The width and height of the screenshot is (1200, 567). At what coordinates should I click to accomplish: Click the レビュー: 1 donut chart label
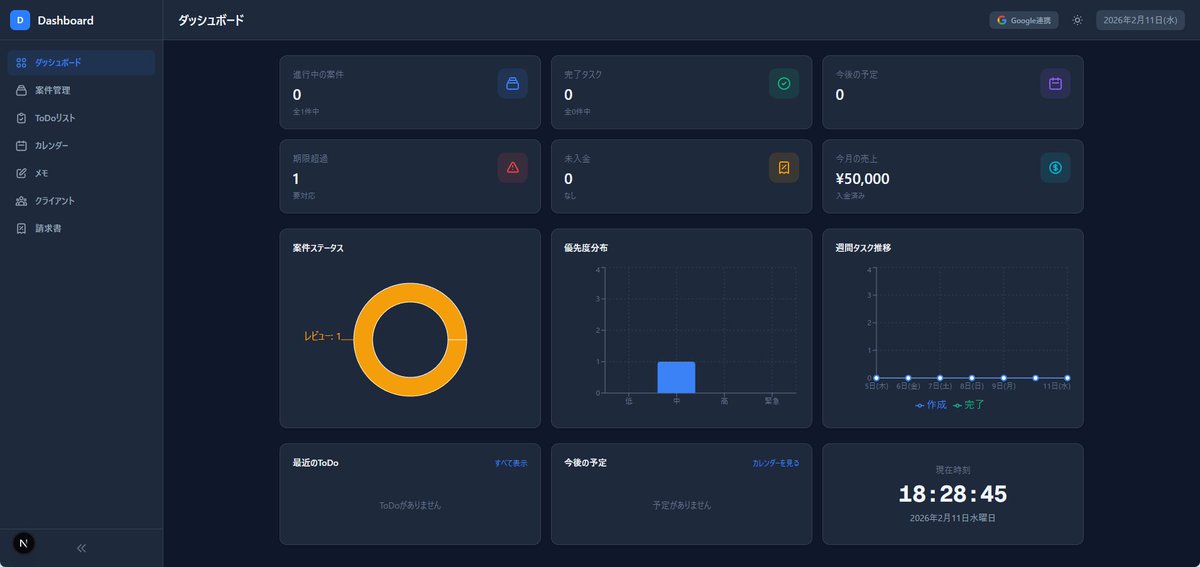323,337
